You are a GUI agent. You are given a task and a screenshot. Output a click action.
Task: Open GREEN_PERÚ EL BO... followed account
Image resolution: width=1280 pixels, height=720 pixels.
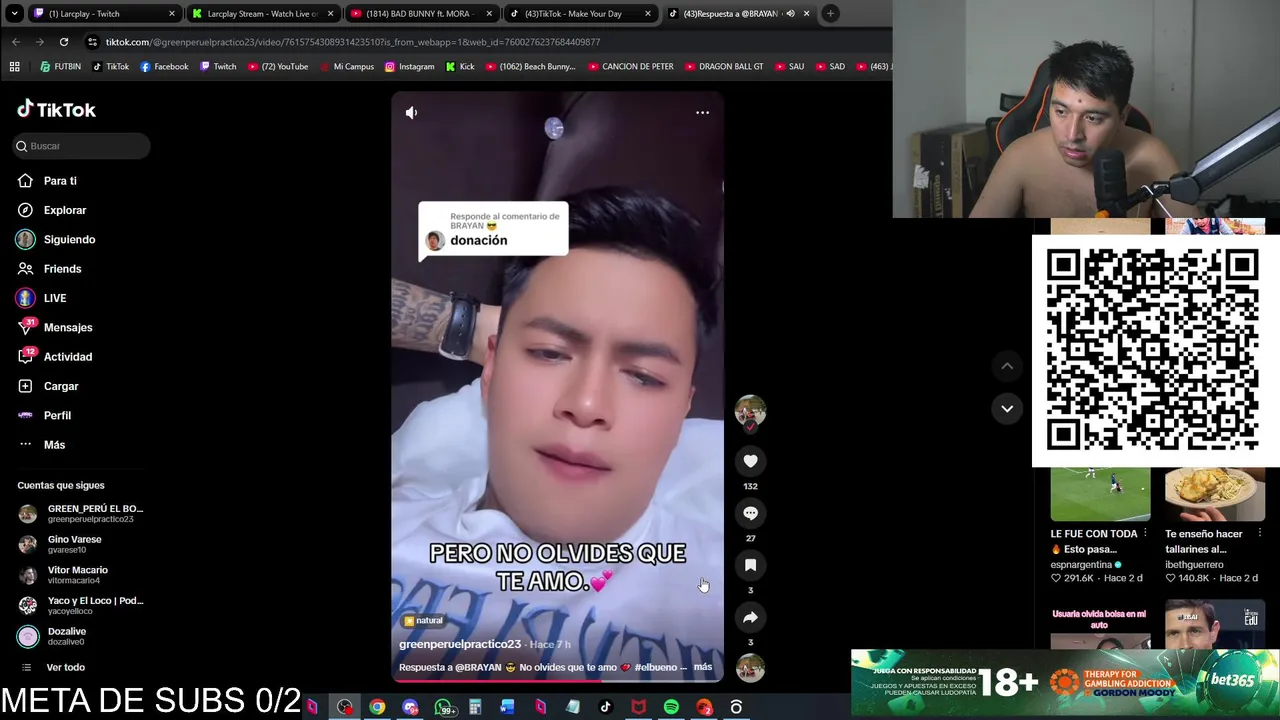tap(81, 513)
